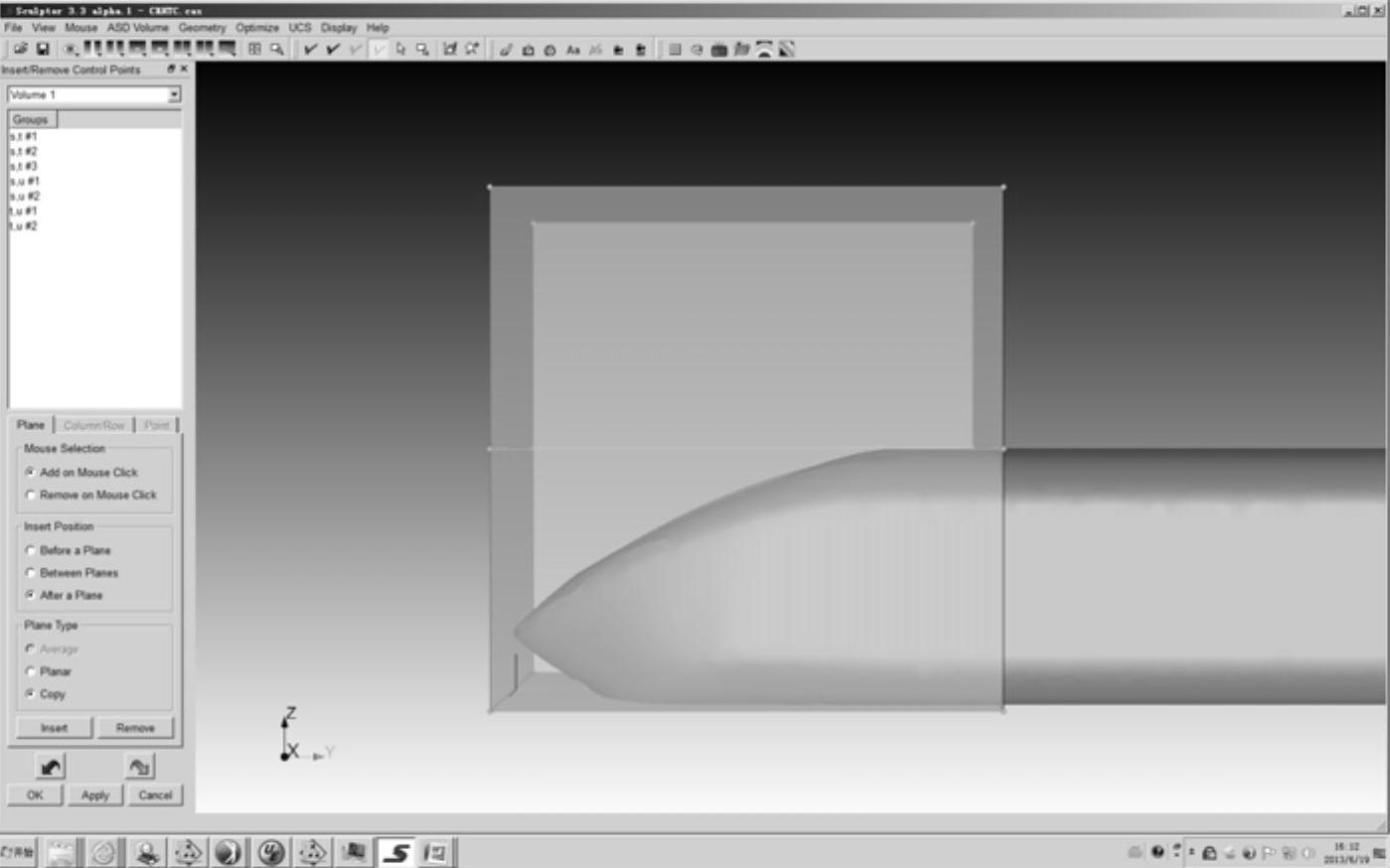Select 'Before a Plane' insert position
The width and height of the screenshot is (1390, 868).
click(30, 550)
